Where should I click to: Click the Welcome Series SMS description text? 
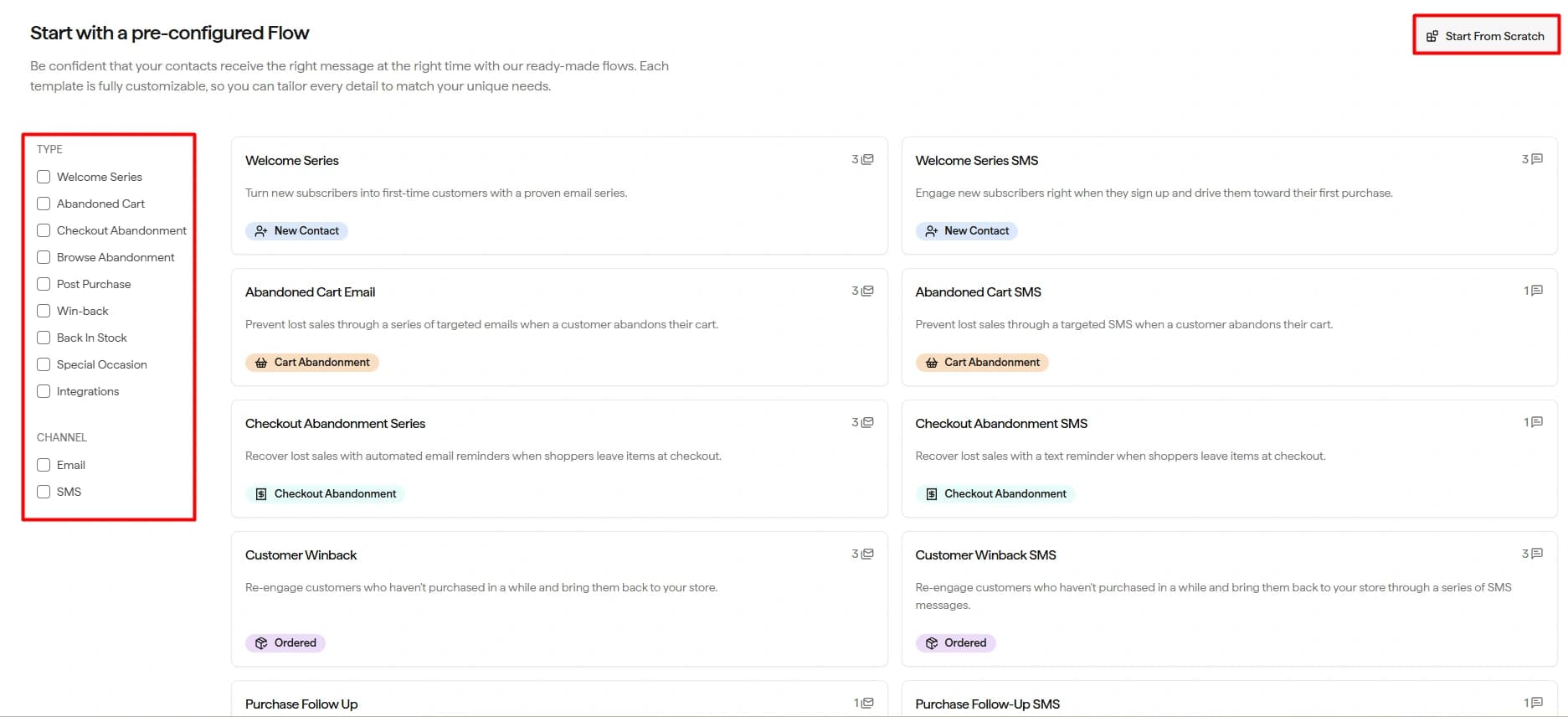tap(1154, 193)
